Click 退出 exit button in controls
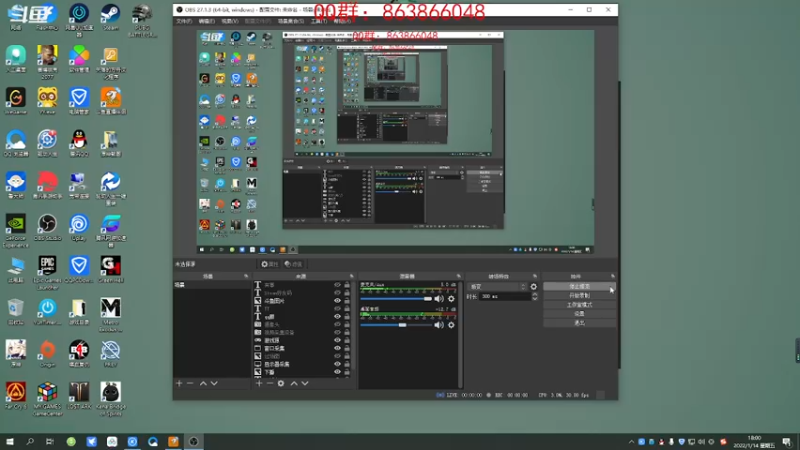Screen dimensions: 800x450 [x=580, y=323]
